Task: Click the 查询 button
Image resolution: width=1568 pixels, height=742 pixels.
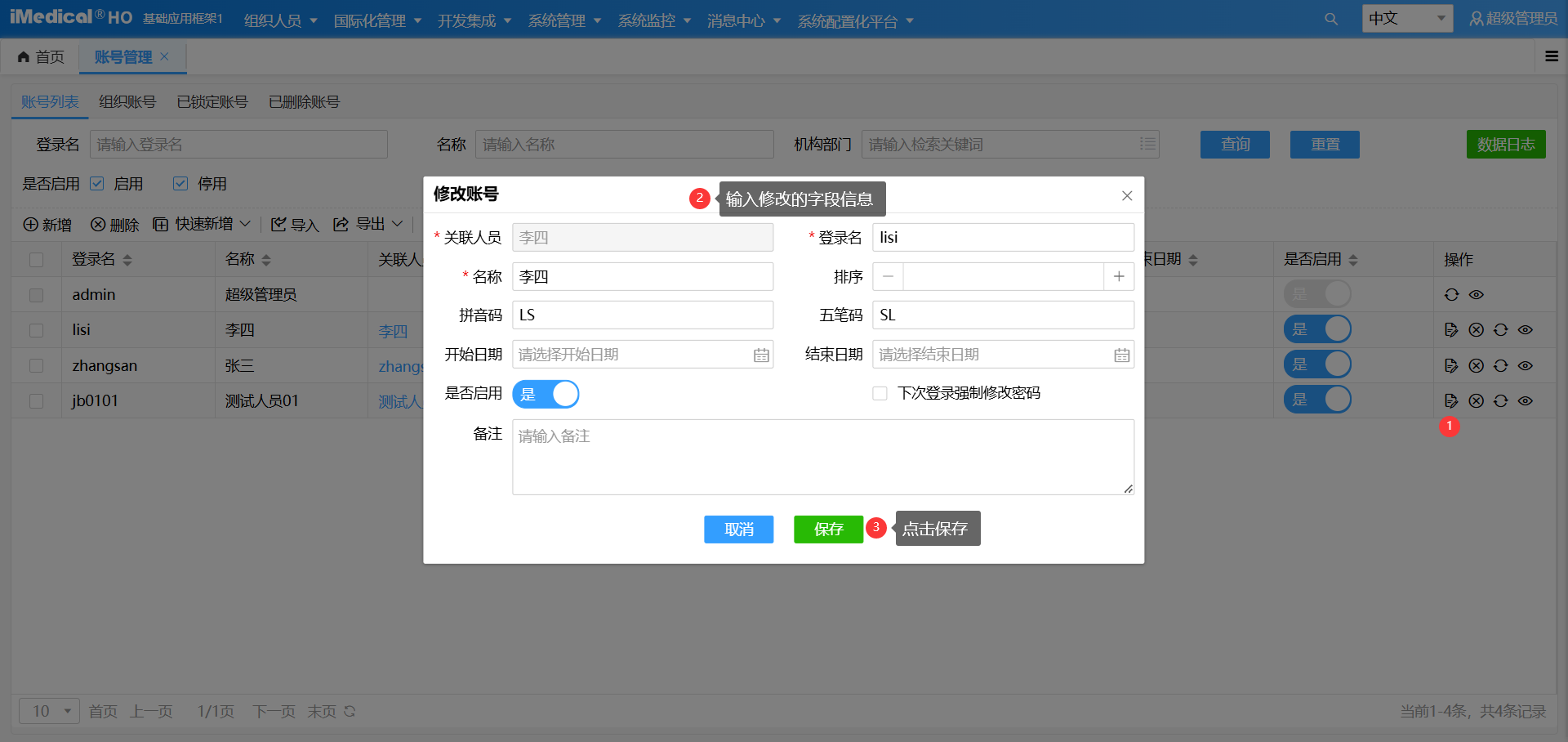Action: pos(1235,145)
